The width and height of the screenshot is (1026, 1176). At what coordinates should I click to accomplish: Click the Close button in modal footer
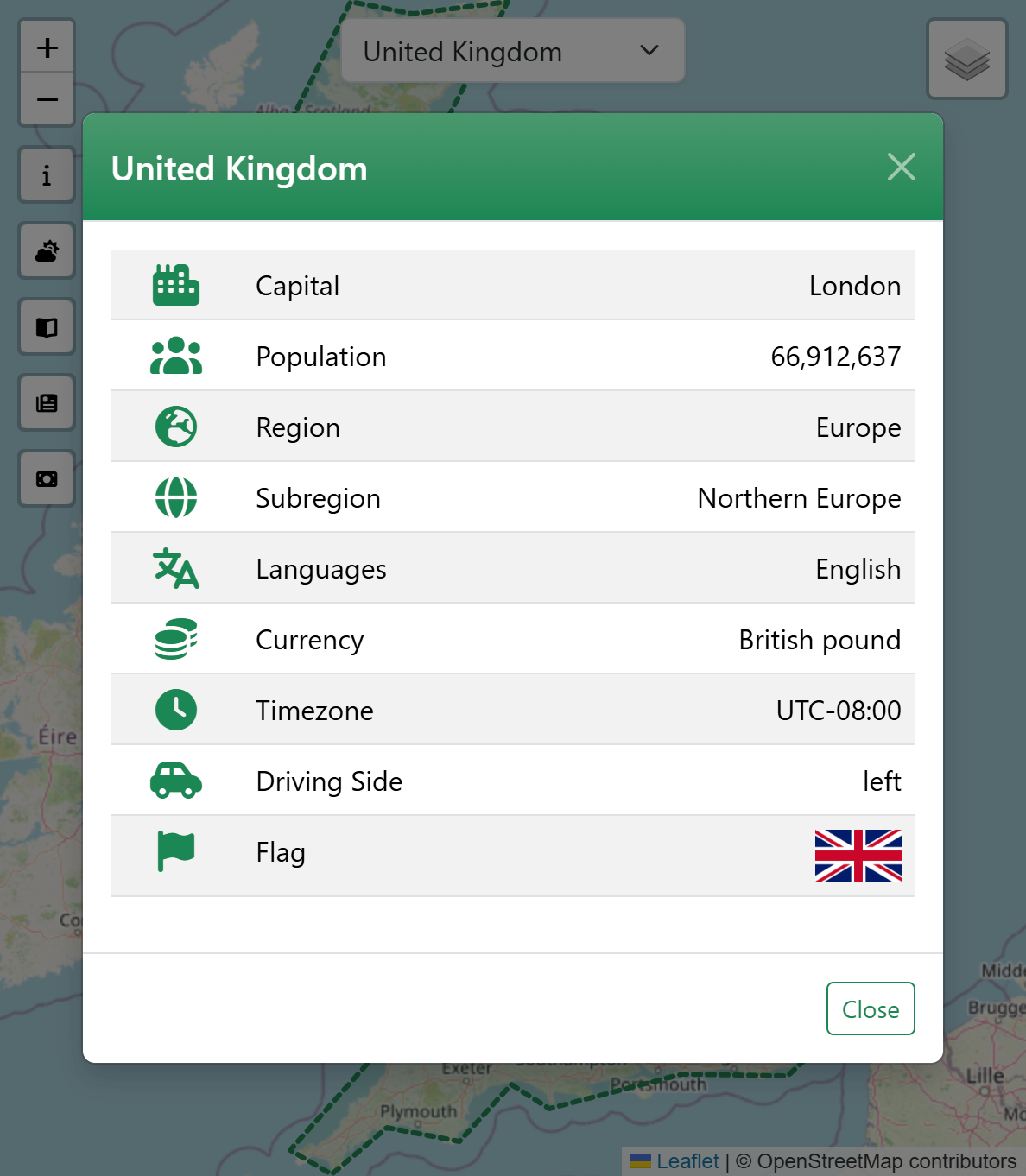point(871,1008)
